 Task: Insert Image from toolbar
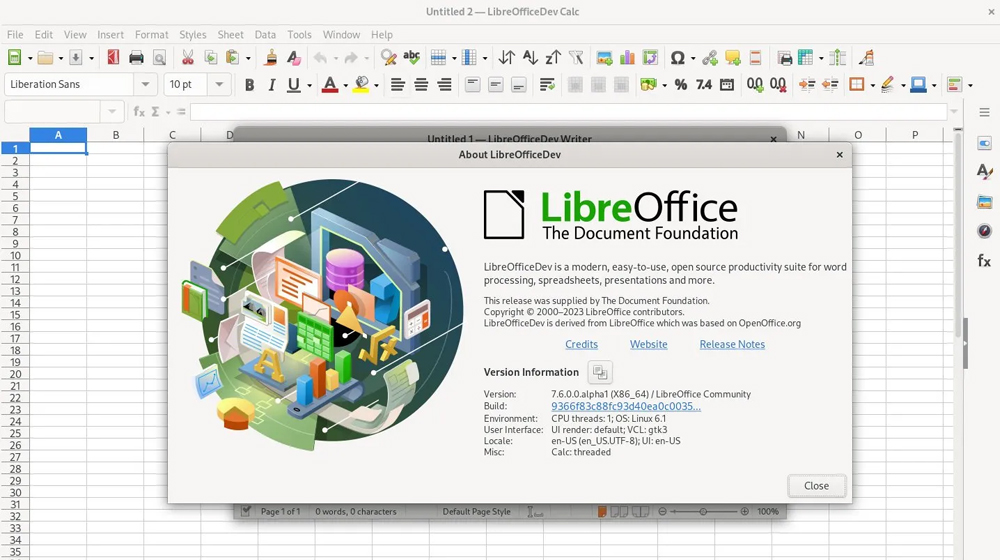tap(605, 58)
